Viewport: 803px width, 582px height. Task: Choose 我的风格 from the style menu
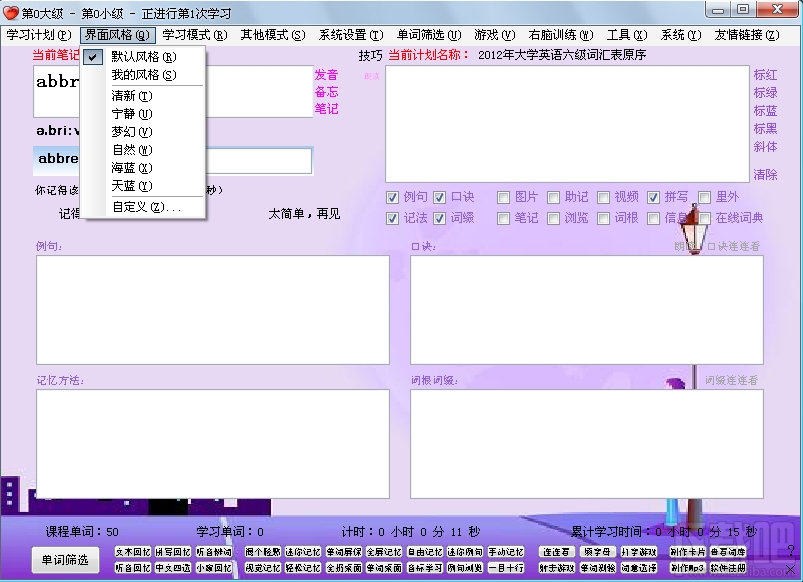[143, 75]
